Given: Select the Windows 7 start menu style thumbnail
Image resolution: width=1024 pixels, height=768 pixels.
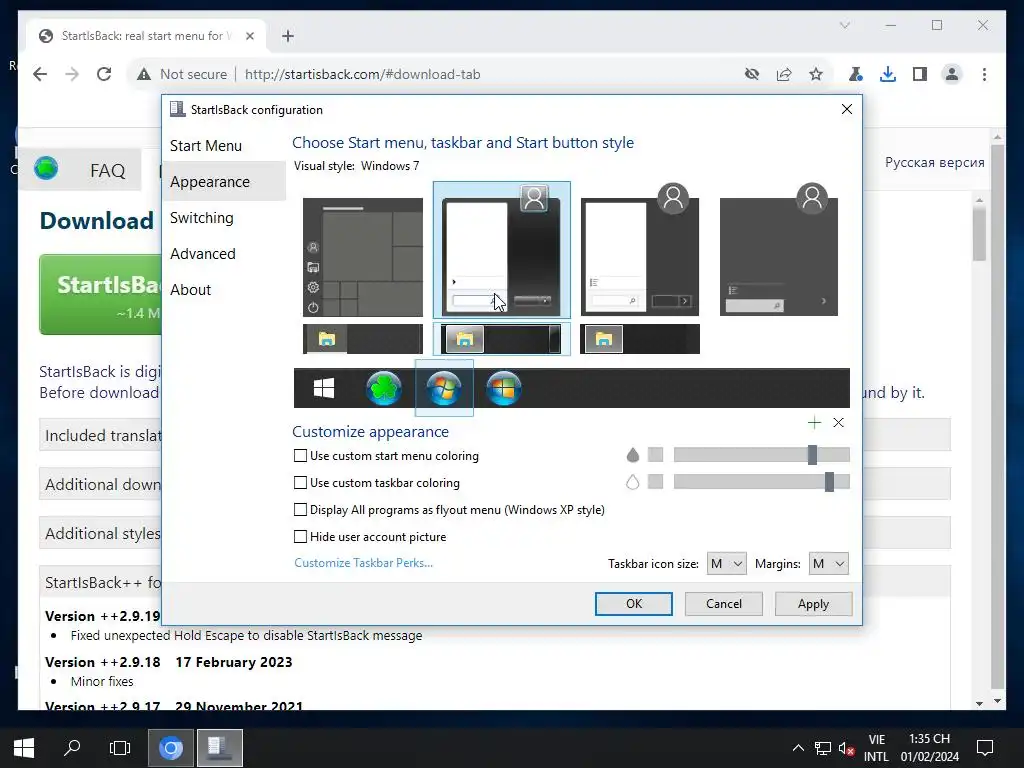Looking at the screenshot, I should click(502, 250).
